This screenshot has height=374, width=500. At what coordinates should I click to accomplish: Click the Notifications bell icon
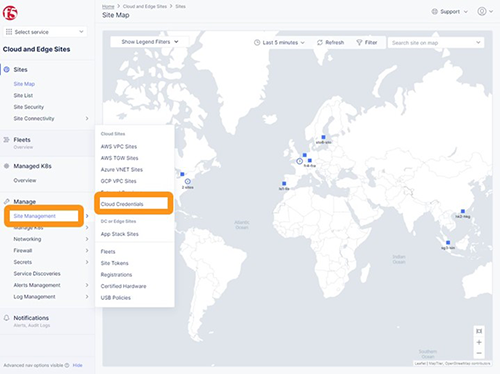6,318
